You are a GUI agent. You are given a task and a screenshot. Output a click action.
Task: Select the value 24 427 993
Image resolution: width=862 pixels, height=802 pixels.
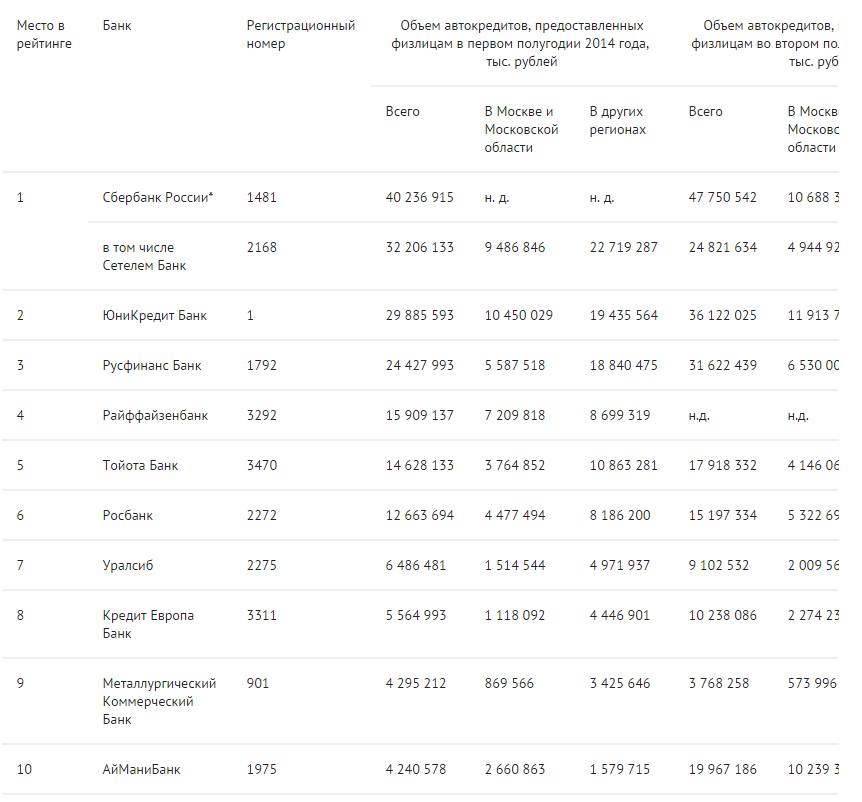[x=419, y=366]
